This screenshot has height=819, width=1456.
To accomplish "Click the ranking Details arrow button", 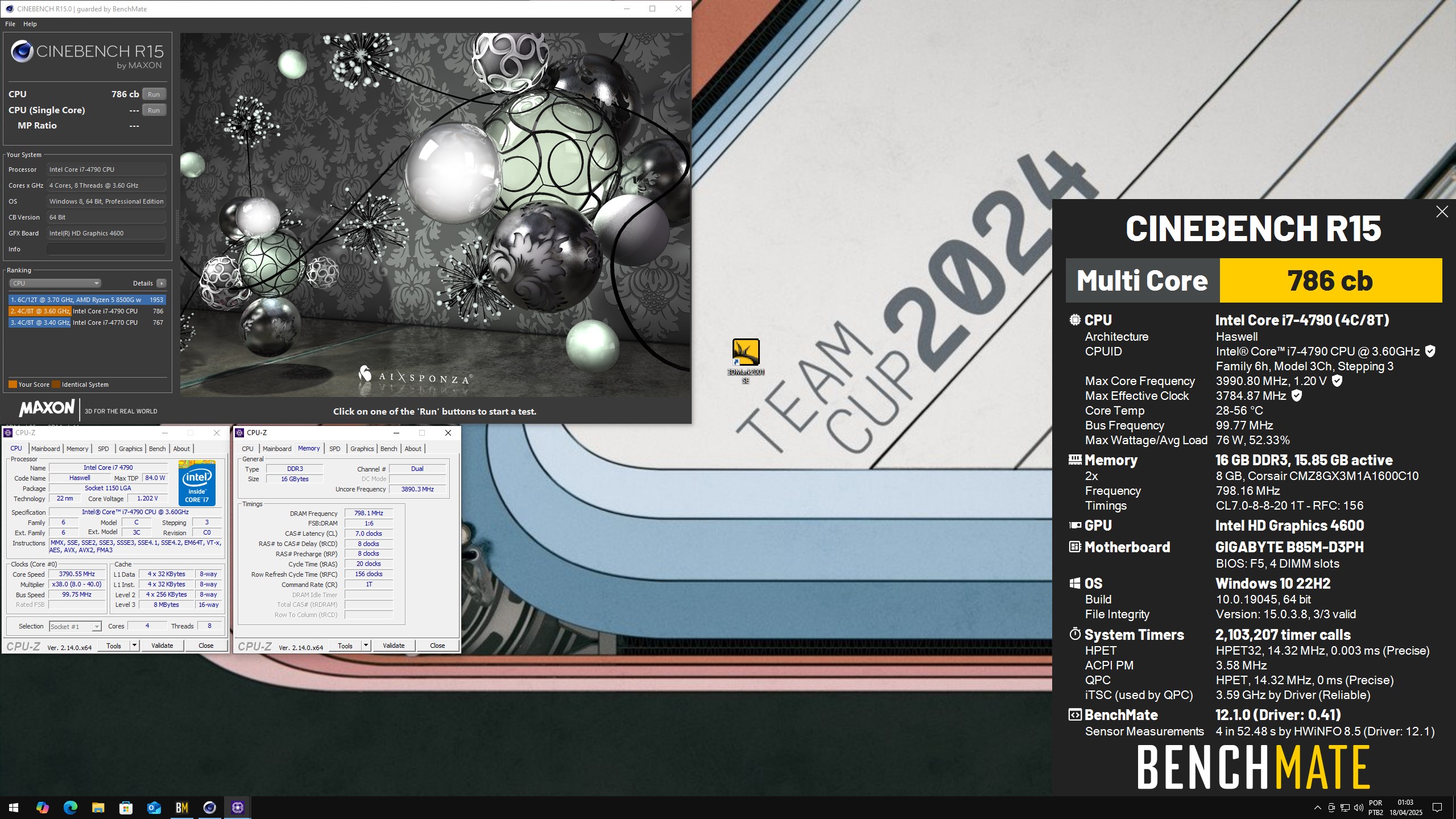I will pos(162,283).
